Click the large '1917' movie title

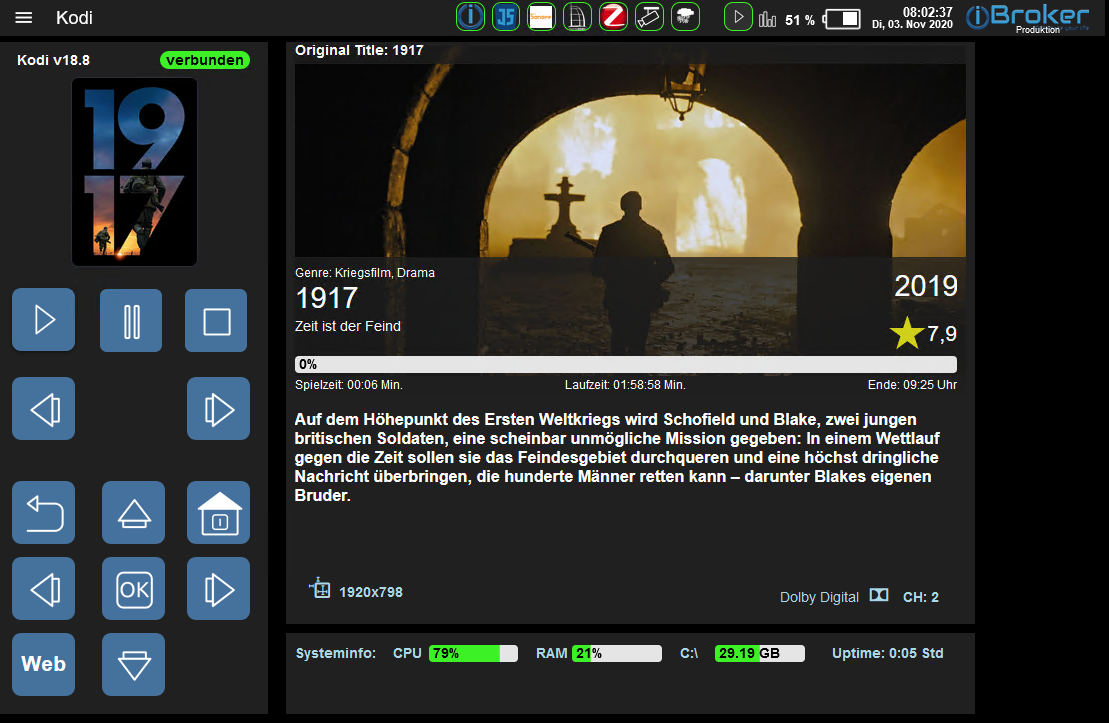[x=327, y=298]
